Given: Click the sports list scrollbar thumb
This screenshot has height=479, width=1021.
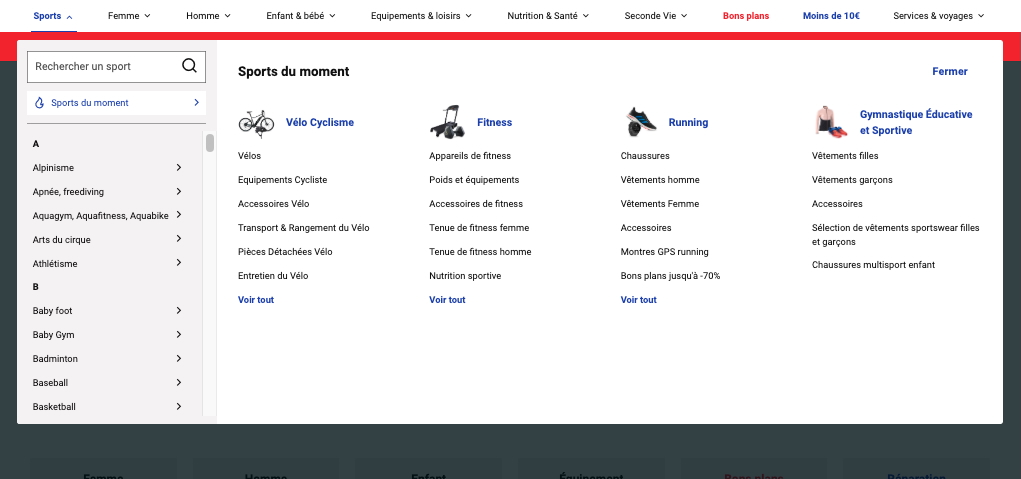Looking at the screenshot, I should click(x=210, y=143).
